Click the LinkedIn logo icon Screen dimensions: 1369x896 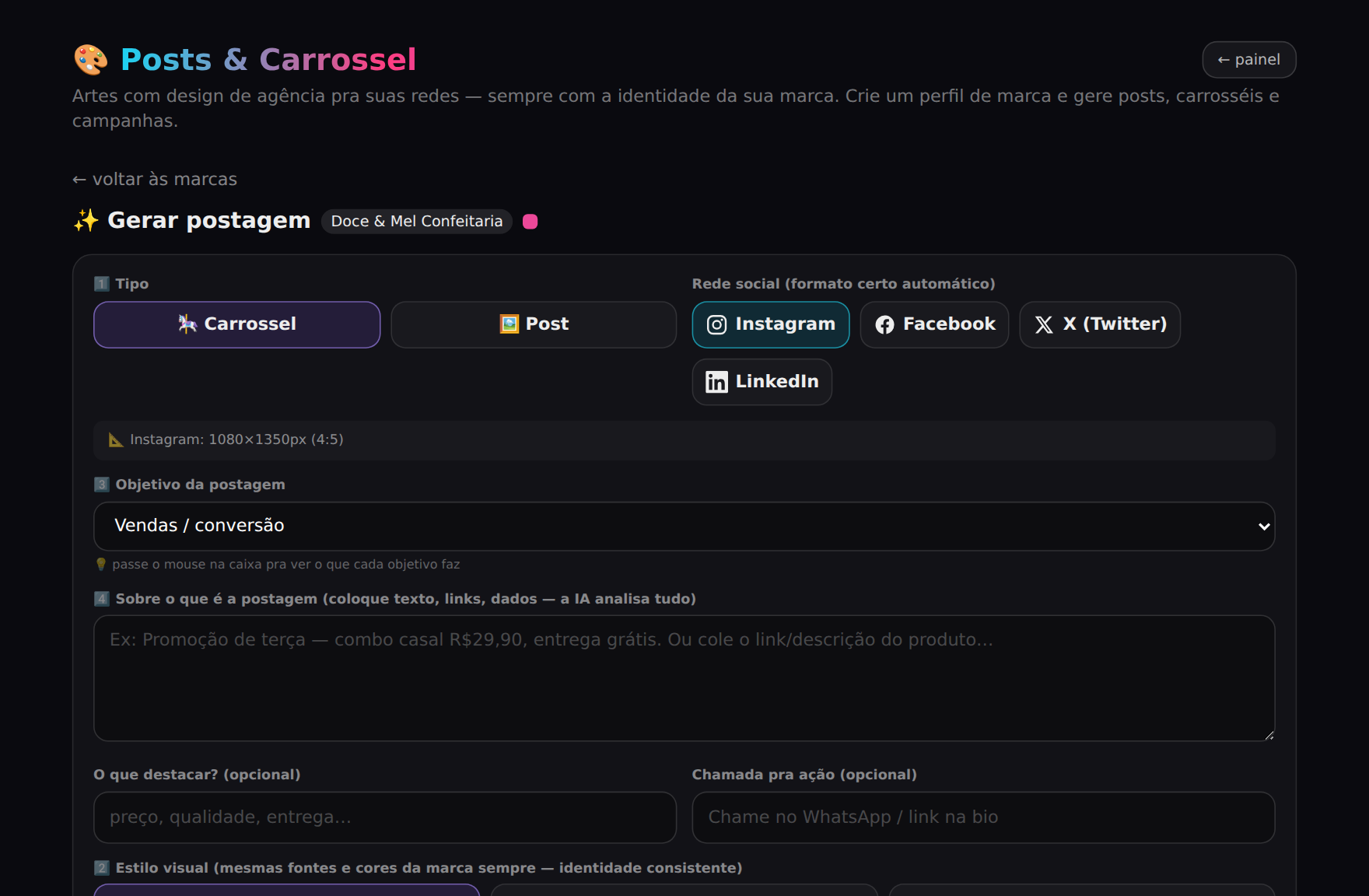click(716, 382)
